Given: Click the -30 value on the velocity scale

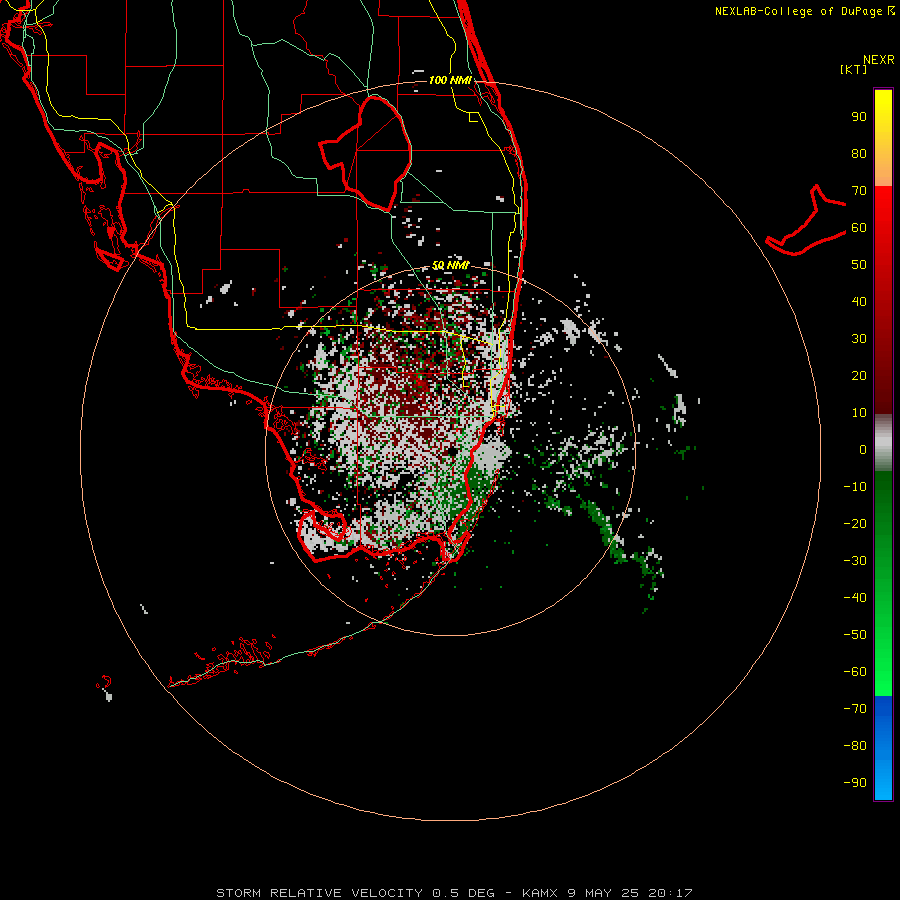Looking at the screenshot, I should point(855,561).
